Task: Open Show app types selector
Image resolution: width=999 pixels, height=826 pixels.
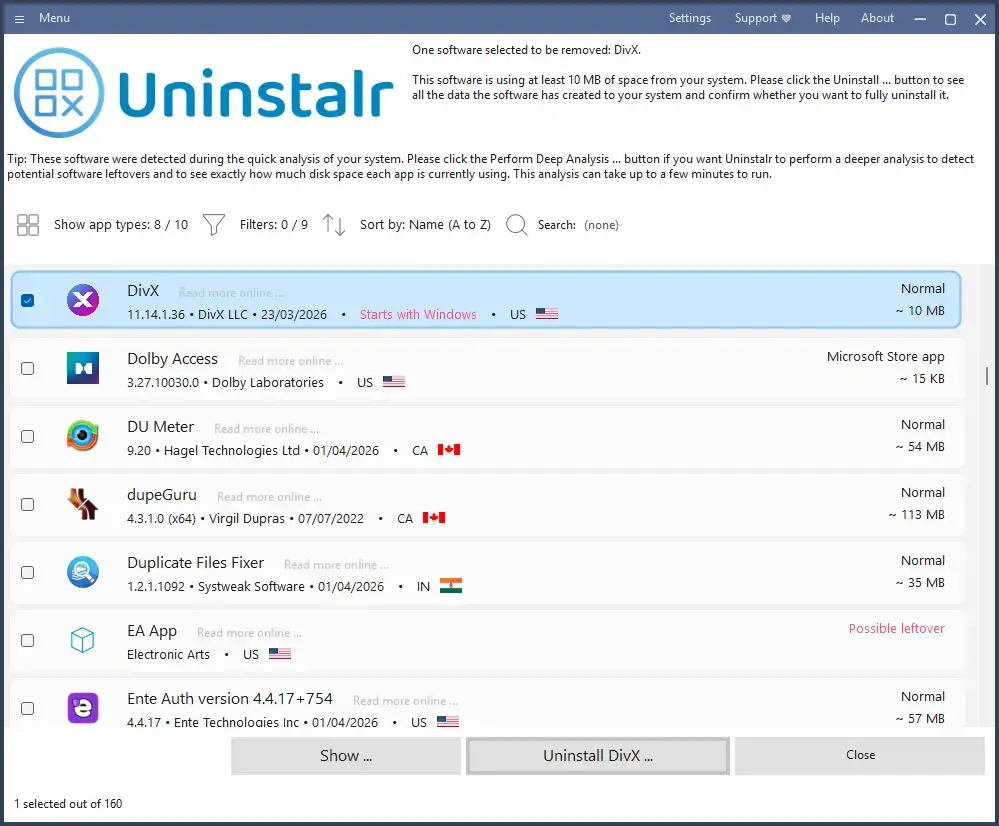Action: coord(121,224)
